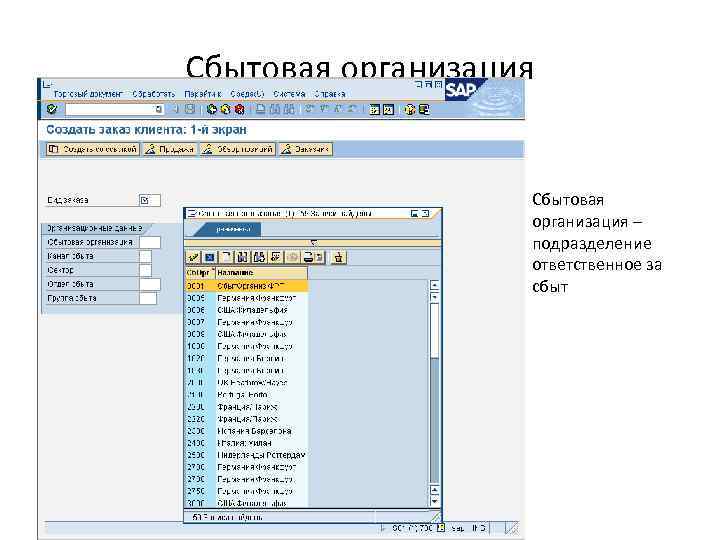This screenshot has height=540, width=720.
Task: Click the Last Page navigation icon
Action: click(x=352, y=109)
